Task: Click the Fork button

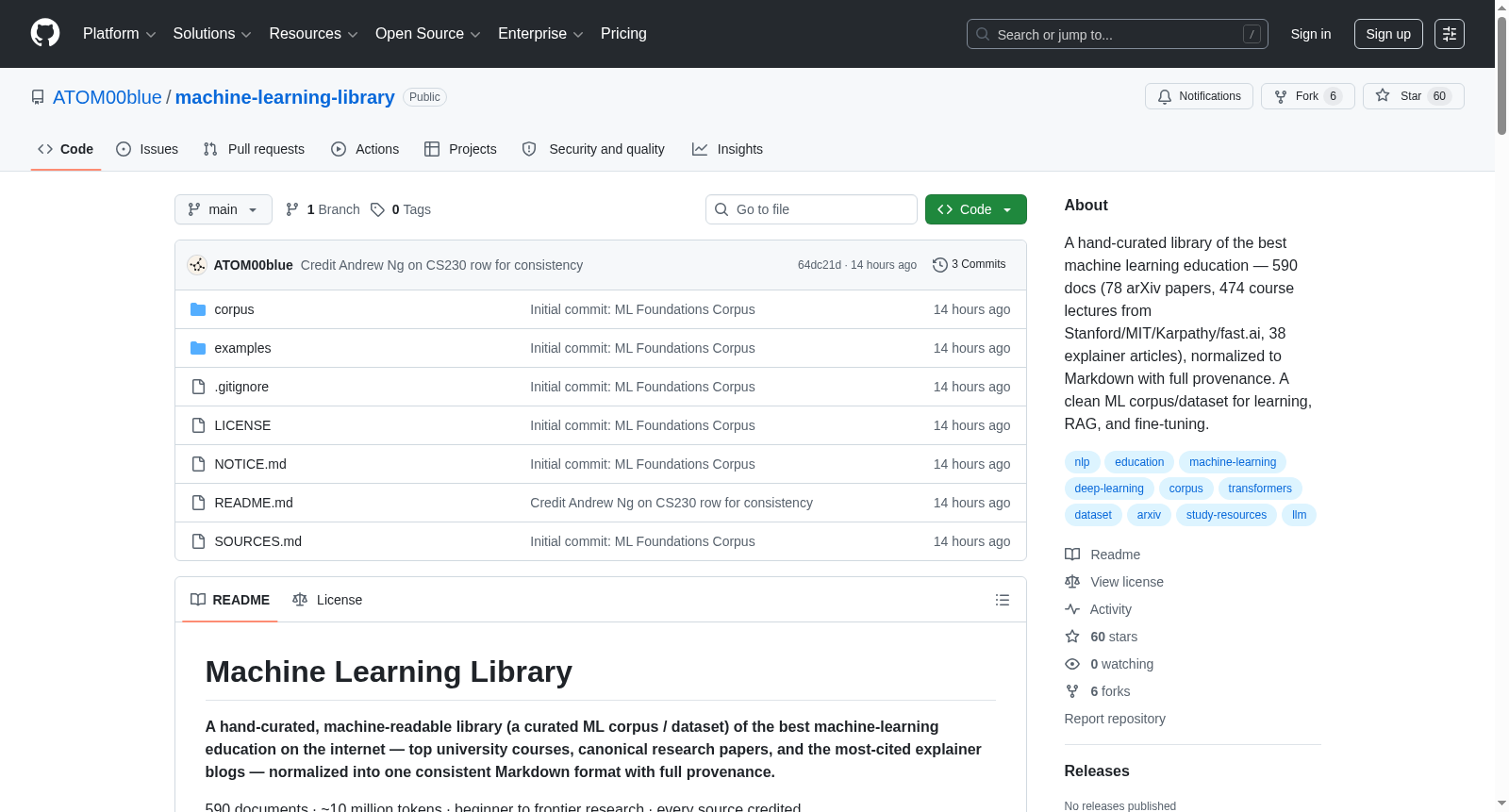Action: click(1307, 96)
